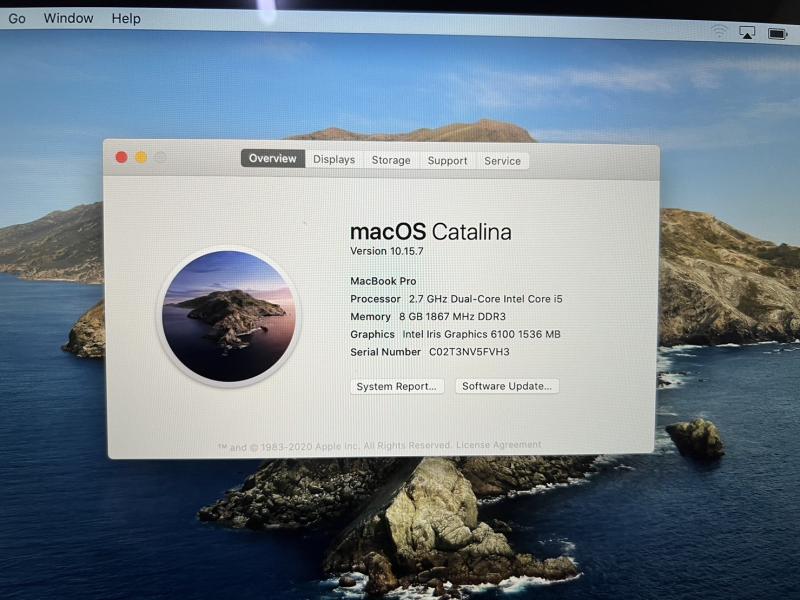This screenshot has width=800, height=600.
Task: Open the Go menu
Action: click(17, 18)
